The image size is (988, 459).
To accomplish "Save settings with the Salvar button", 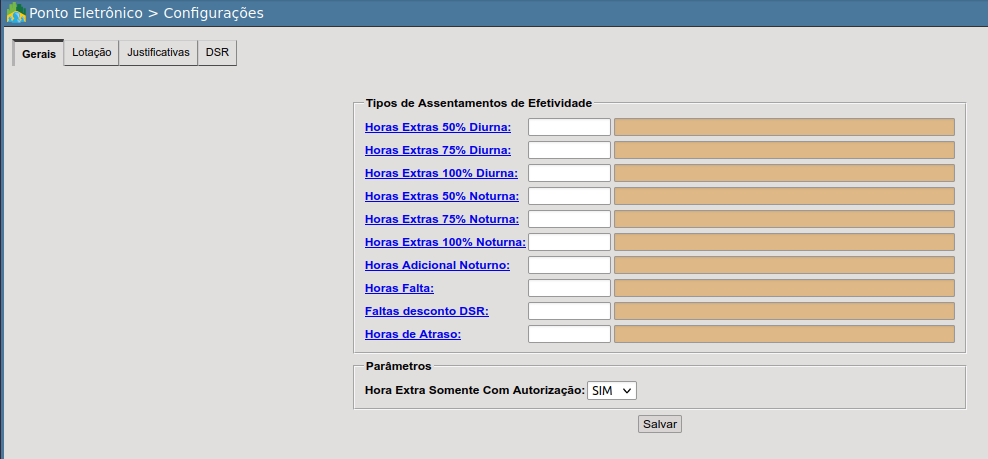I will [660, 424].
